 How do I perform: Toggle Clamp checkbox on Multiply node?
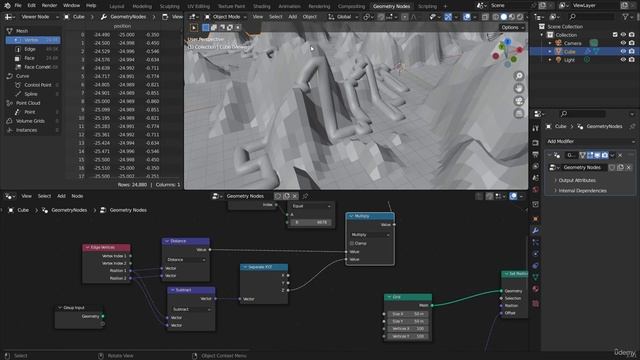coord(351,243)
